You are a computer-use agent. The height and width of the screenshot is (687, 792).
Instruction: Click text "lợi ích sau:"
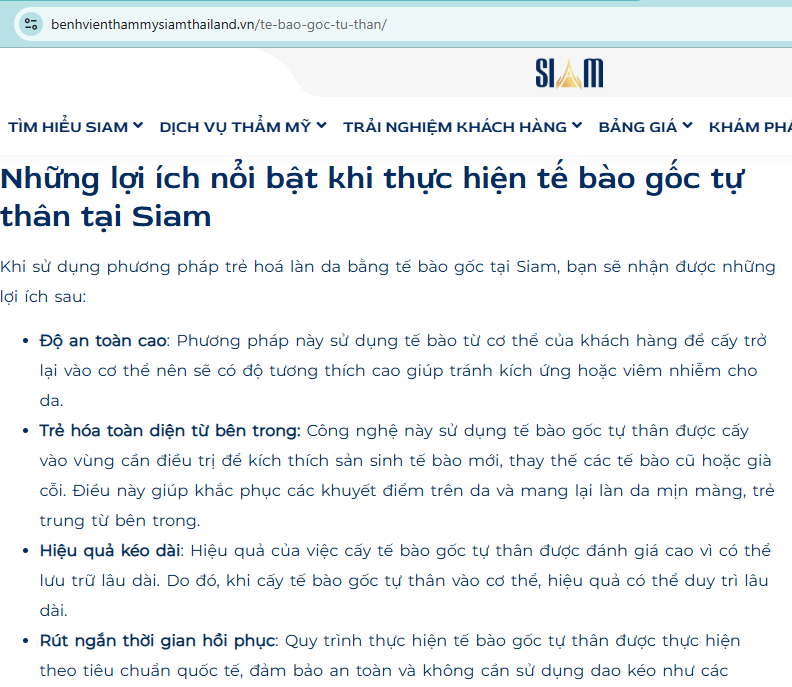point(43,297)
